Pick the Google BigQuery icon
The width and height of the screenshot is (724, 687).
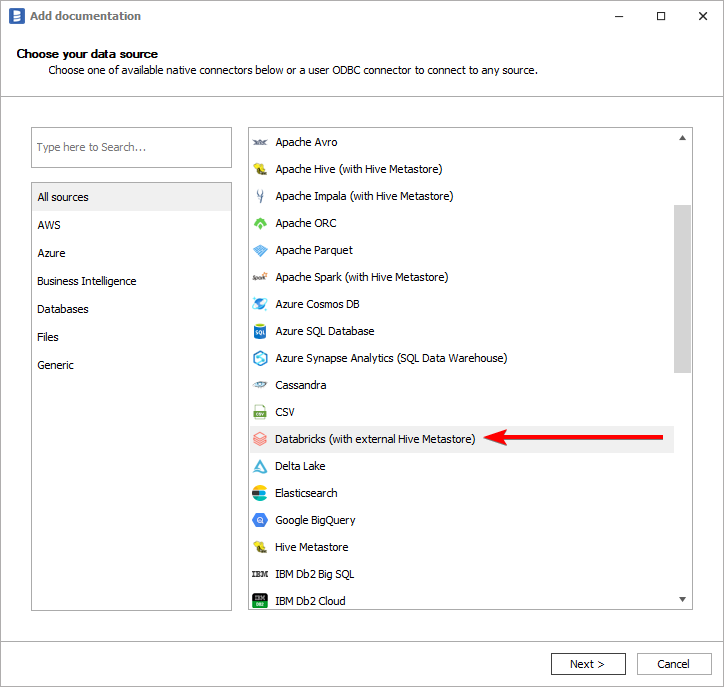[x=259, y=520]
